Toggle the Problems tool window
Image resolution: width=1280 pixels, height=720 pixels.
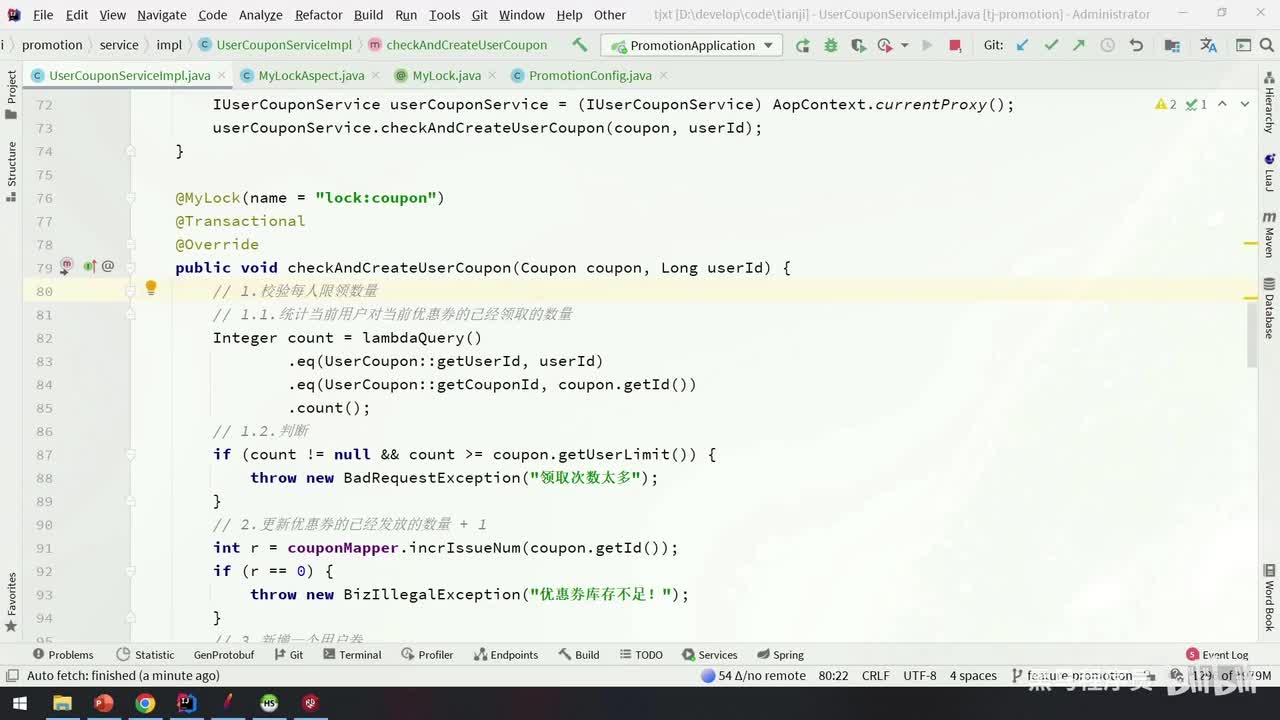coord(63,655)
